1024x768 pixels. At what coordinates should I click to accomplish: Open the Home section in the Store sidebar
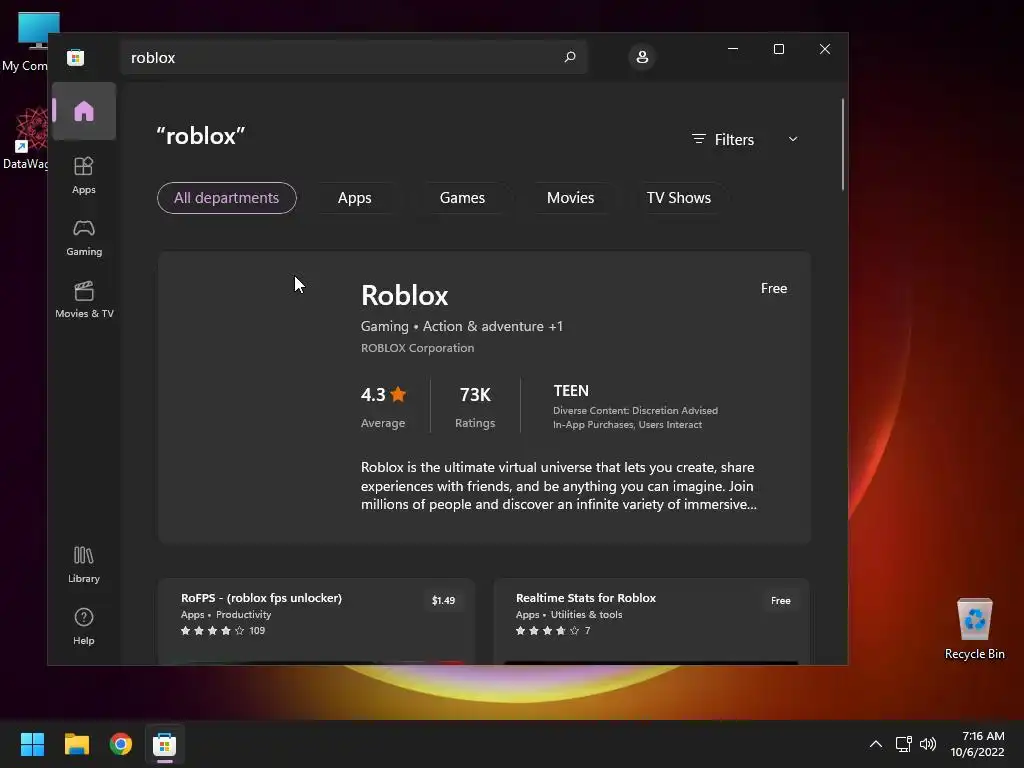pos(84,111)
